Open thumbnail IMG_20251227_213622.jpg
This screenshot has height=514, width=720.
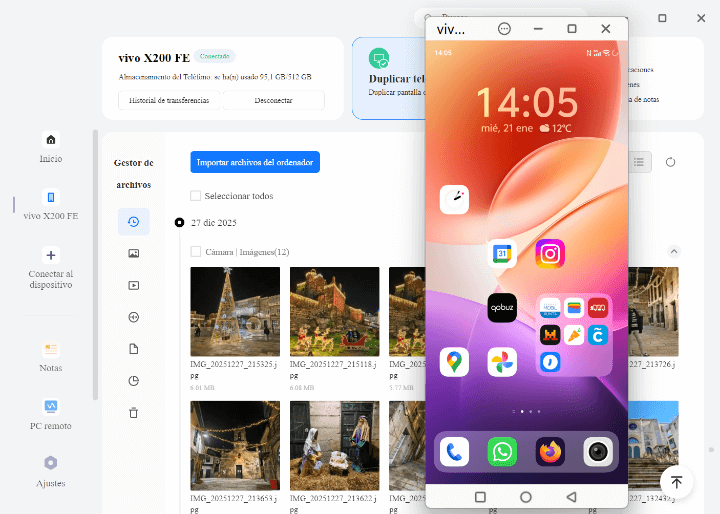click(x=334, y=446)
